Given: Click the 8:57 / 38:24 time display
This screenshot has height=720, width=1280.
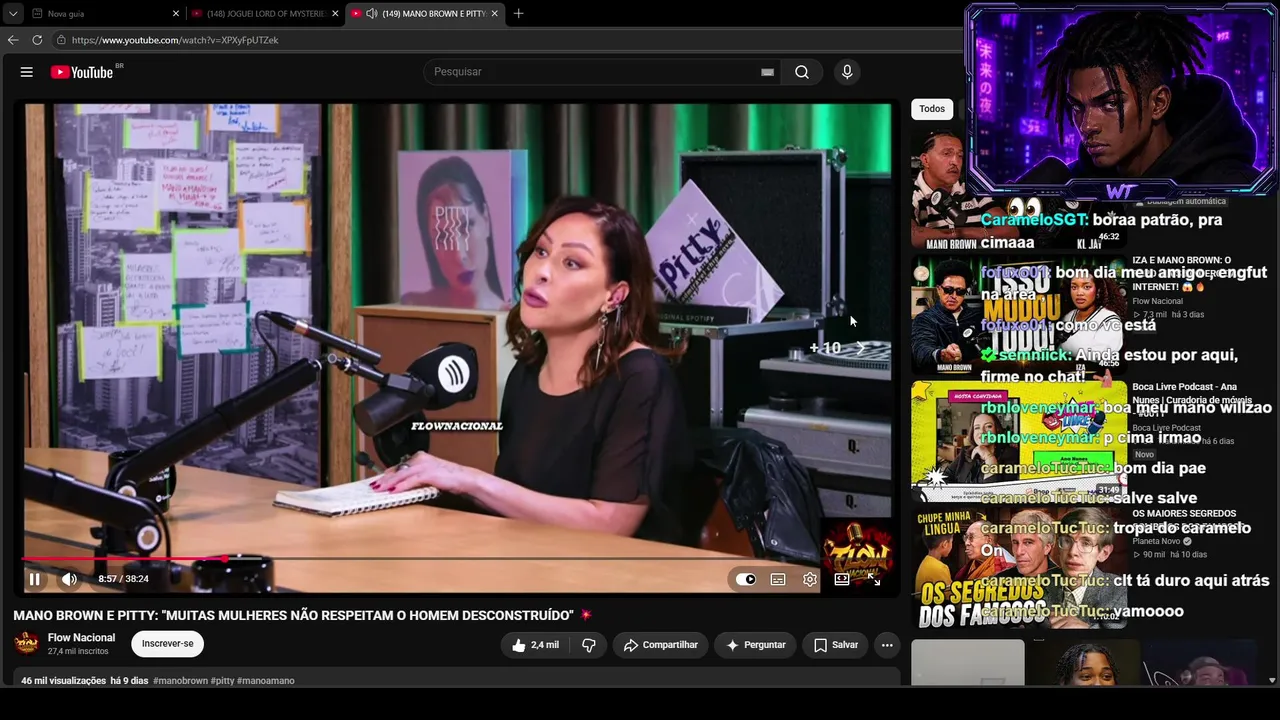Looking at the screenshot, I should click(123, 579).
